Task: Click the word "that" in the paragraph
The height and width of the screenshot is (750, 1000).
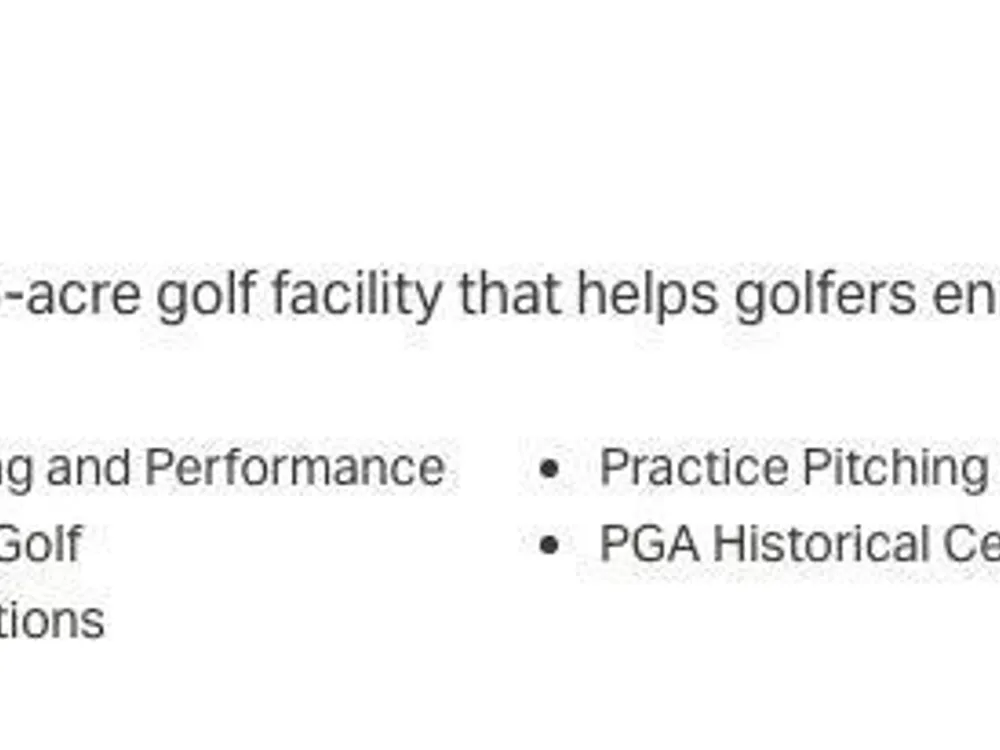Action: (510, 297)
